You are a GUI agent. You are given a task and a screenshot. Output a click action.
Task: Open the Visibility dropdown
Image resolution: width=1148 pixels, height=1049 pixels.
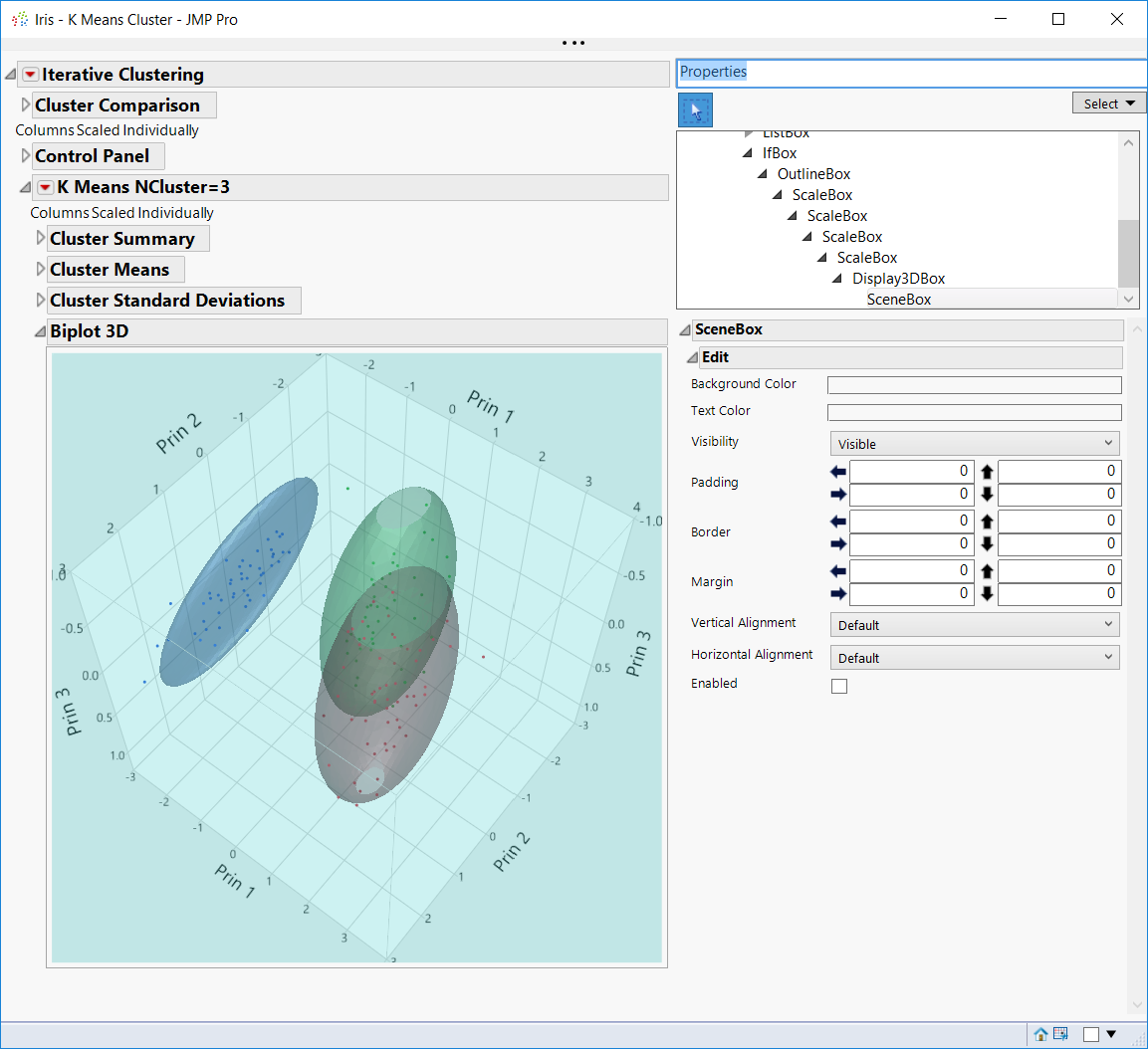click(974, 443)
